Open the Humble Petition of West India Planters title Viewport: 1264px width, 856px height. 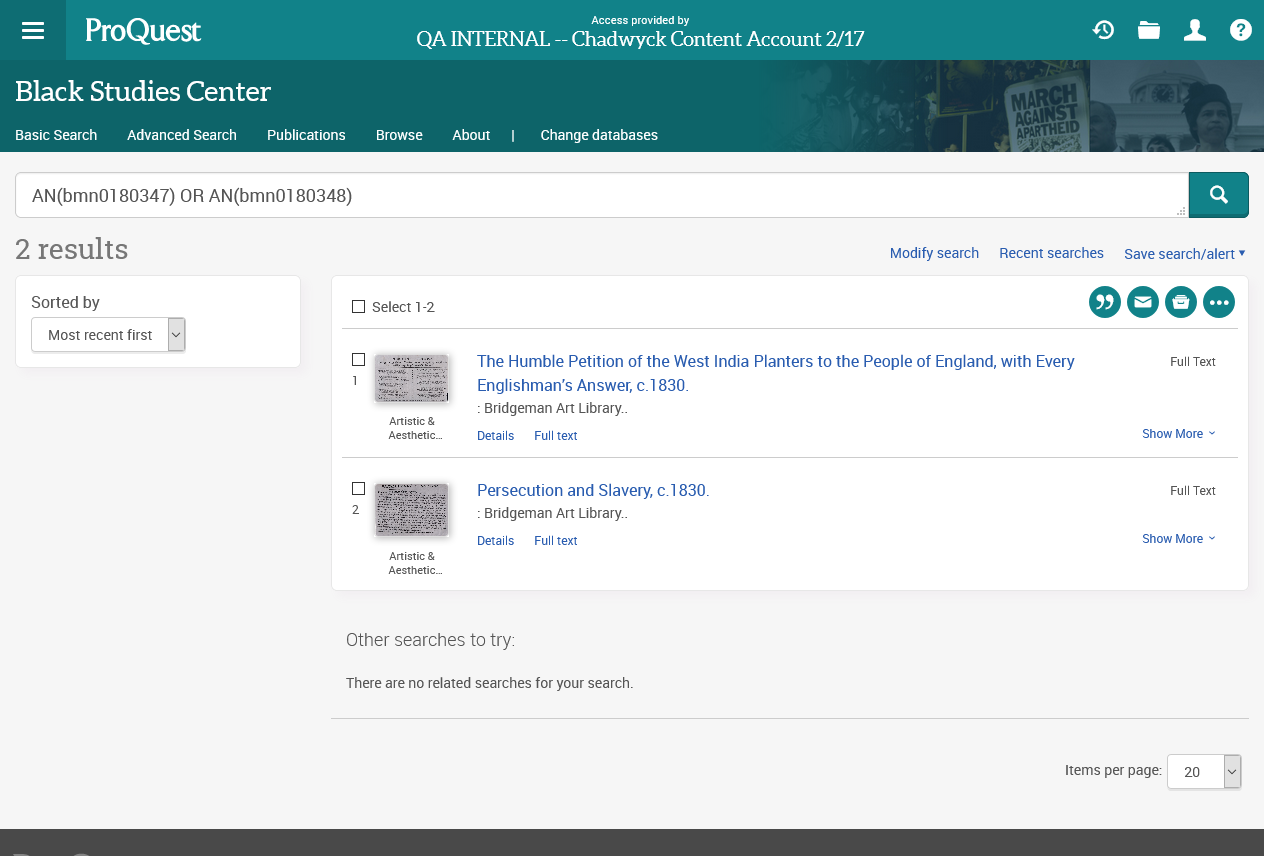coord(776,373)
